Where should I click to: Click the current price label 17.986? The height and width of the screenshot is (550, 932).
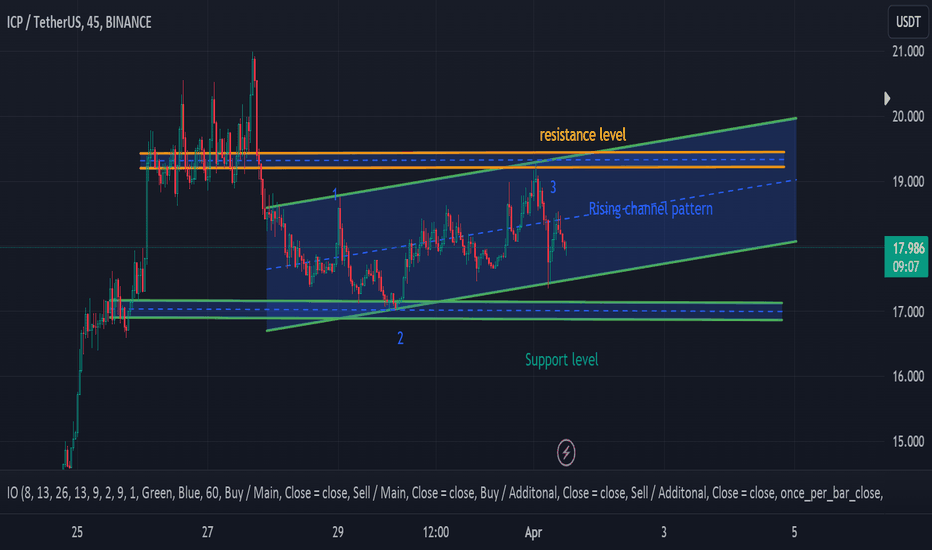908,249
